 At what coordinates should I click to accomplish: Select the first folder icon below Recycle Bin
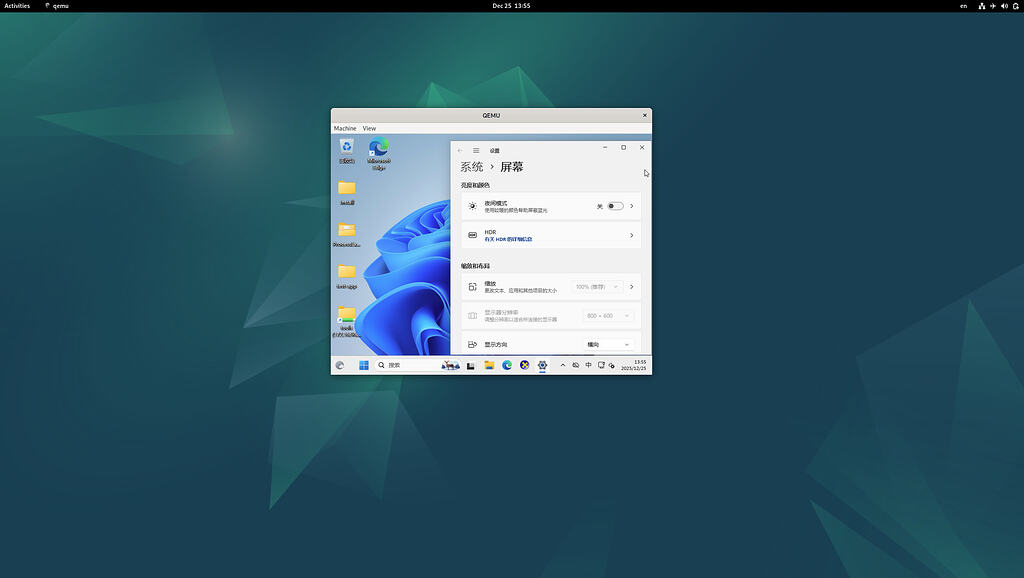click(x=347, y=188)
